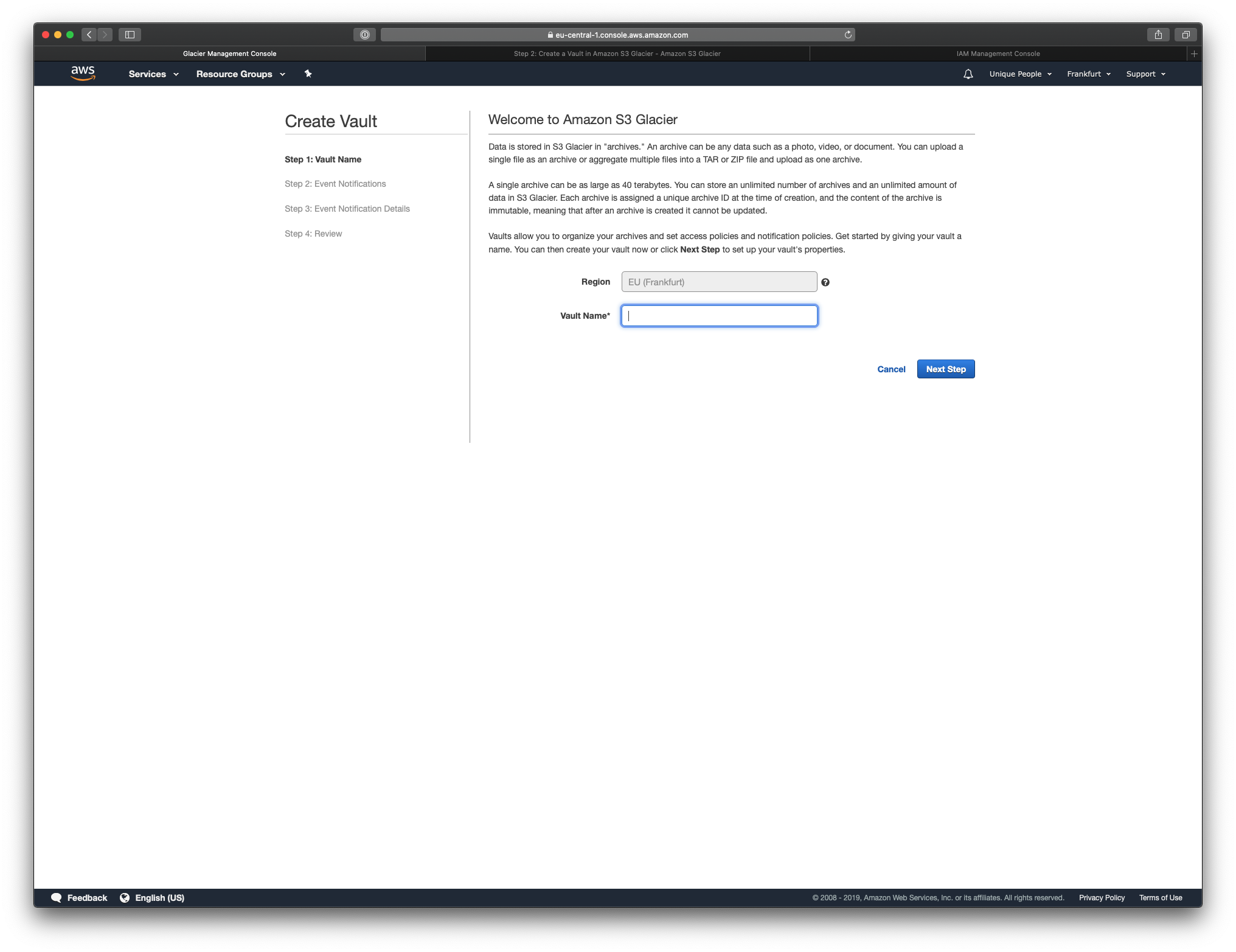This screenshot has height=952, width=1236.
Task: Switch to IAM Management Console tab
Action: (998, 54)
